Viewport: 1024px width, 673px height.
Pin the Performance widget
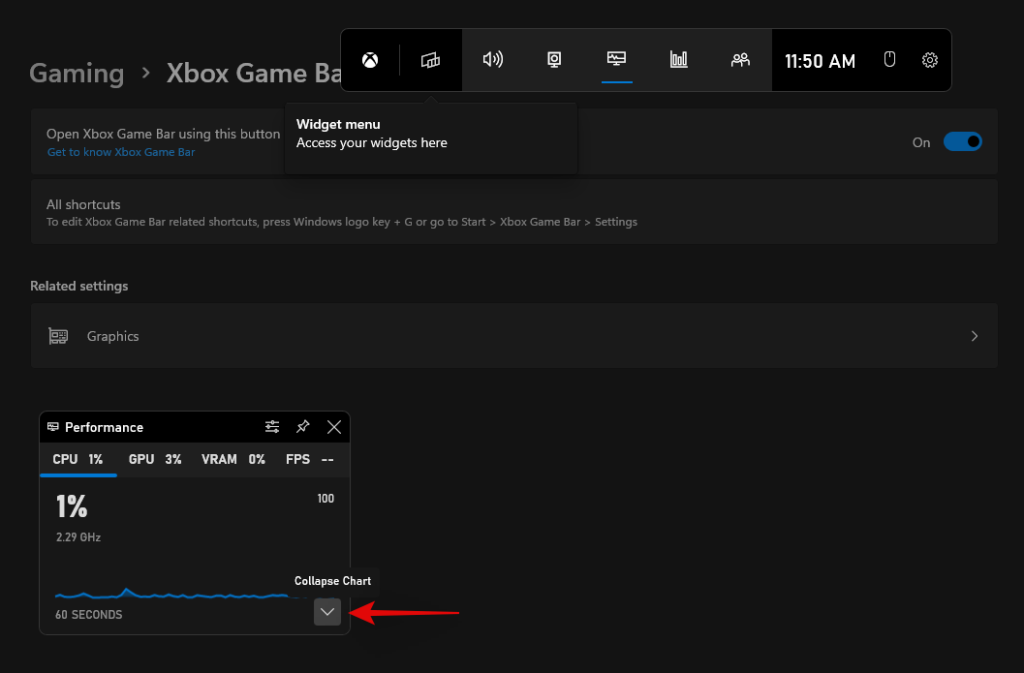tap(303, 427)
